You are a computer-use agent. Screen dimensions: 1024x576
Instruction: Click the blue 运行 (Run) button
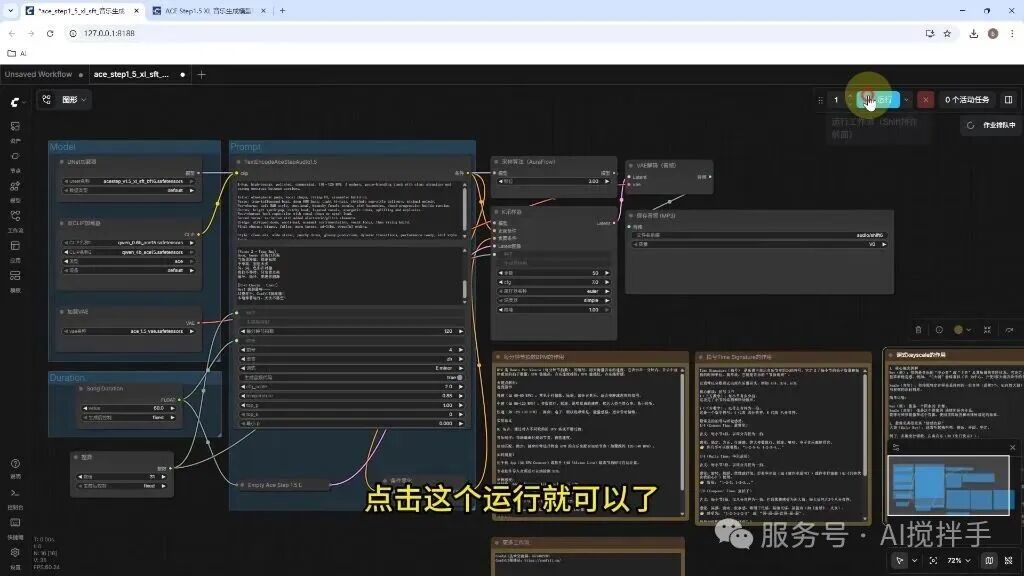pyautogui.click(x=878, y=99)
